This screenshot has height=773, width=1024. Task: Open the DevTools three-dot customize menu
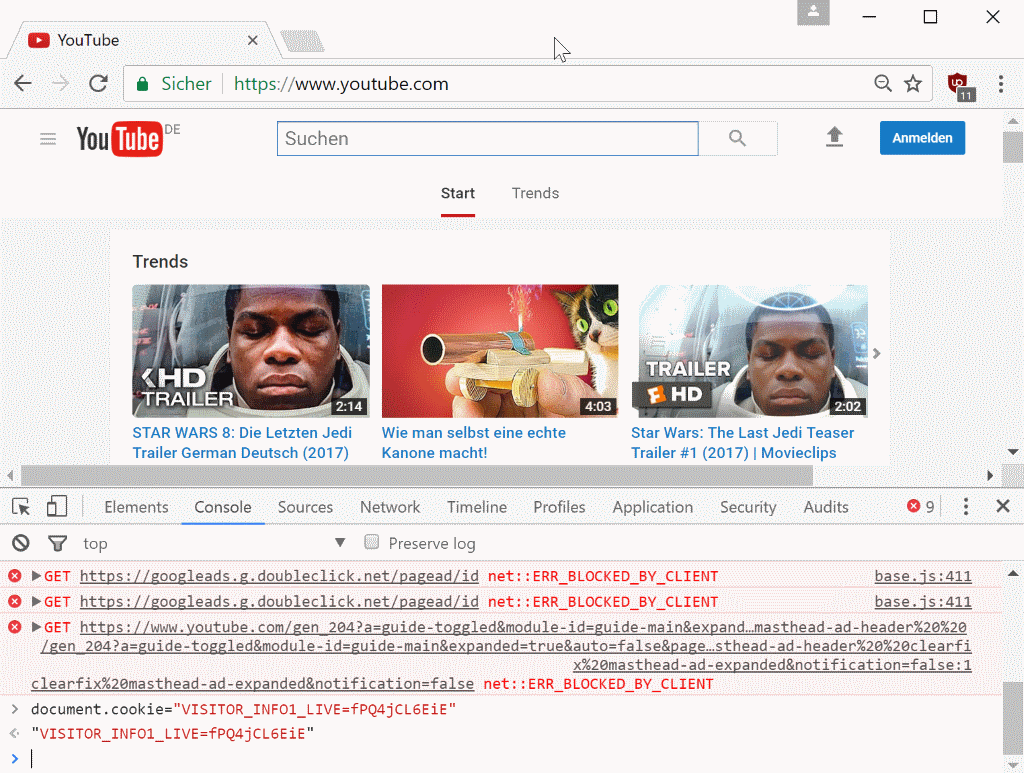966,507
